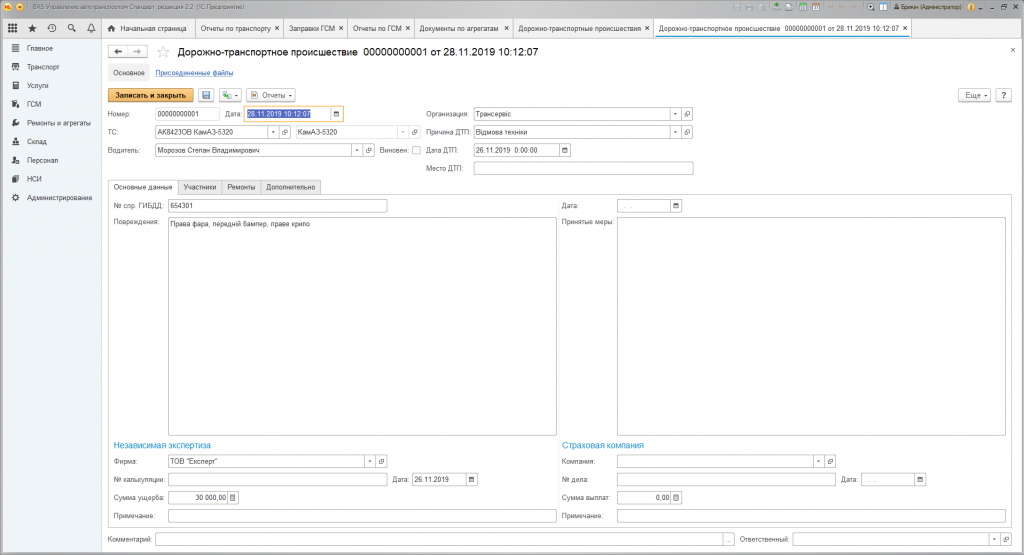Open calendar for № дела date
1024x555 pixels.
(x=920, y=480)
